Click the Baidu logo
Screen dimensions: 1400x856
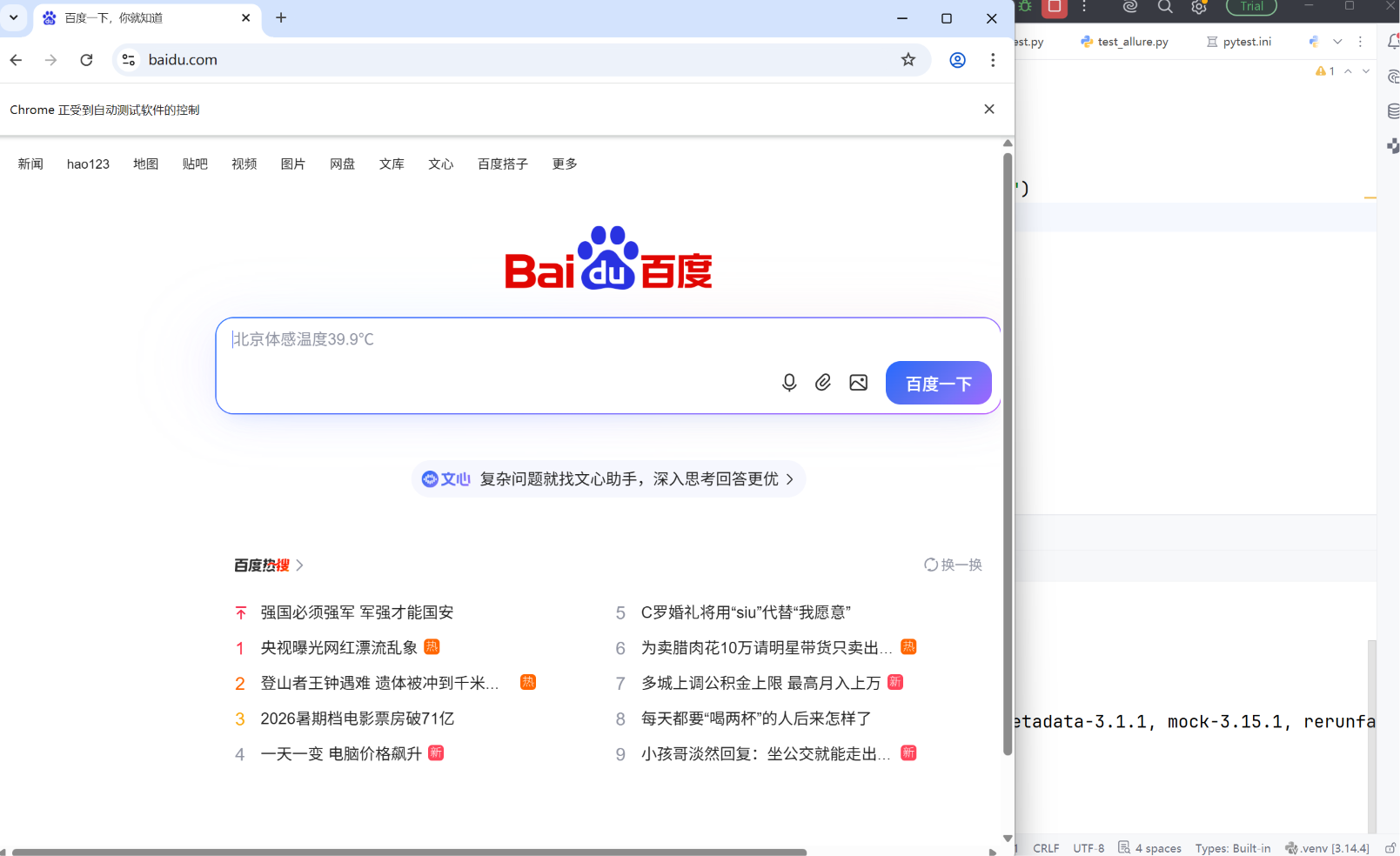click(x=608, y=258)
